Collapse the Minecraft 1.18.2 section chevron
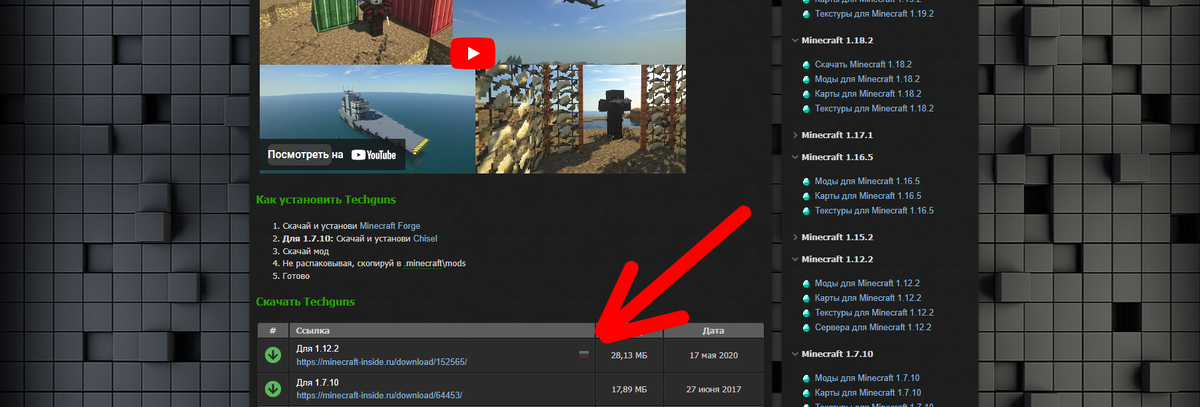The image size is (1200, 407). point(794,41)
